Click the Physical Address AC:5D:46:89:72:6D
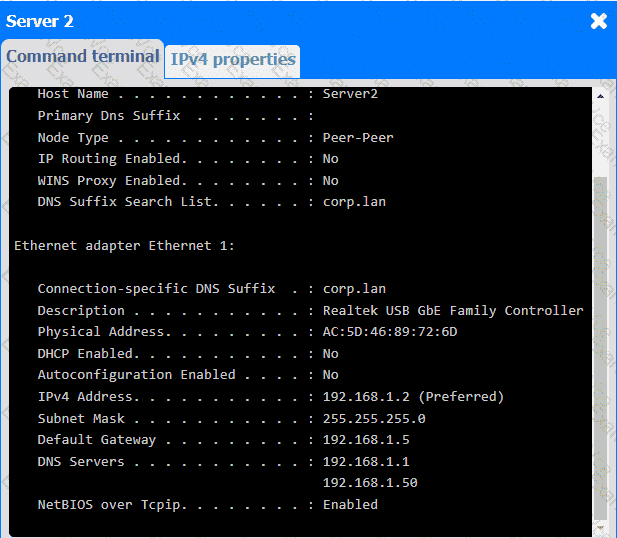Image resolution: width=617 pixels, height=538 pixels. tap(390, 332)
